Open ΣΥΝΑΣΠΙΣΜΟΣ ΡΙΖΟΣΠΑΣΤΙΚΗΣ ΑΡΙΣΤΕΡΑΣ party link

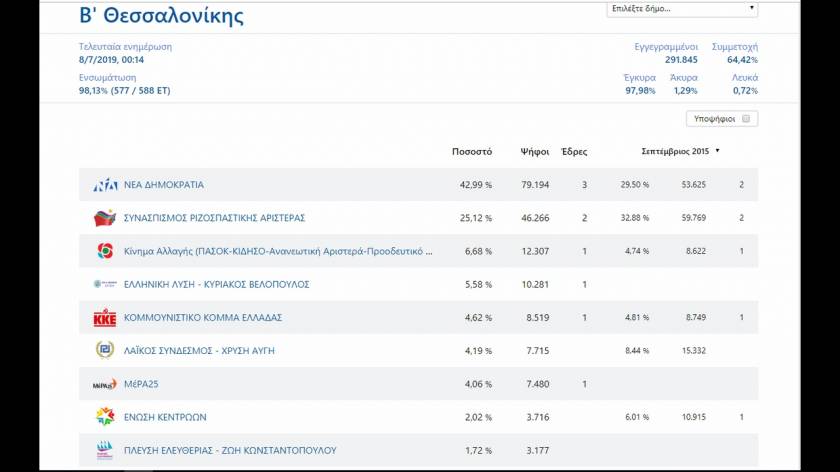pos(214,218)
